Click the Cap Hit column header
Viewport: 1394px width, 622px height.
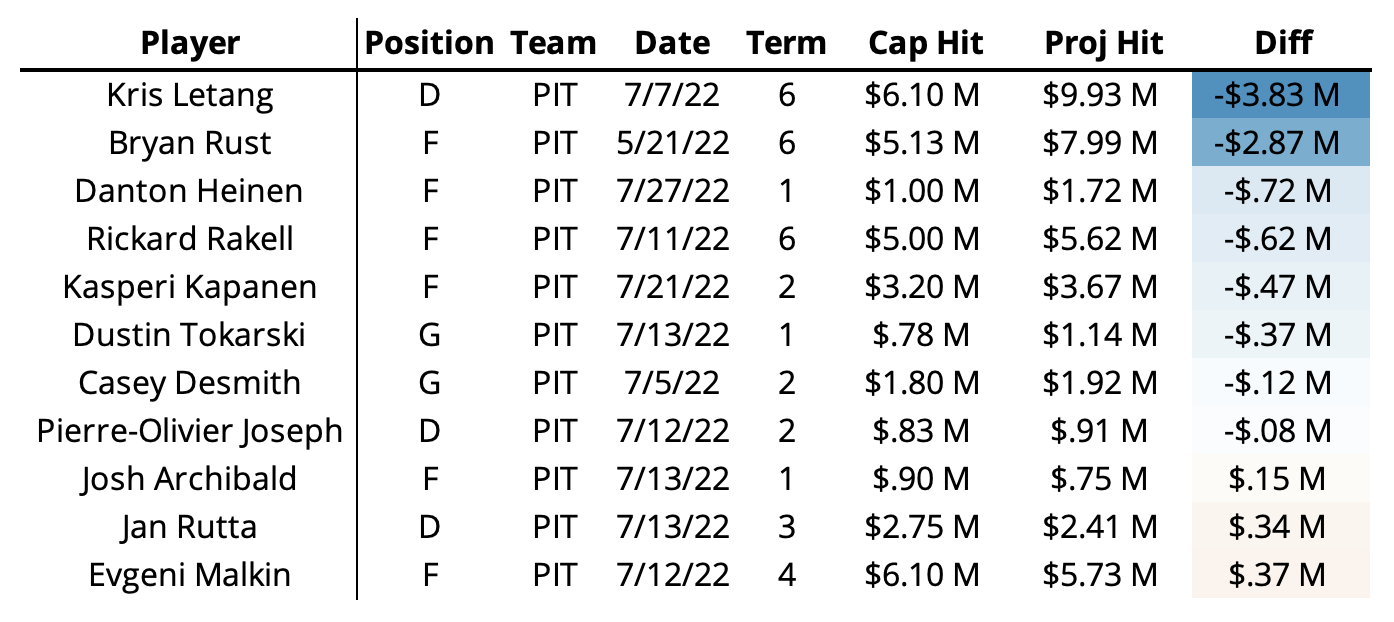click(x=926, y=43)
